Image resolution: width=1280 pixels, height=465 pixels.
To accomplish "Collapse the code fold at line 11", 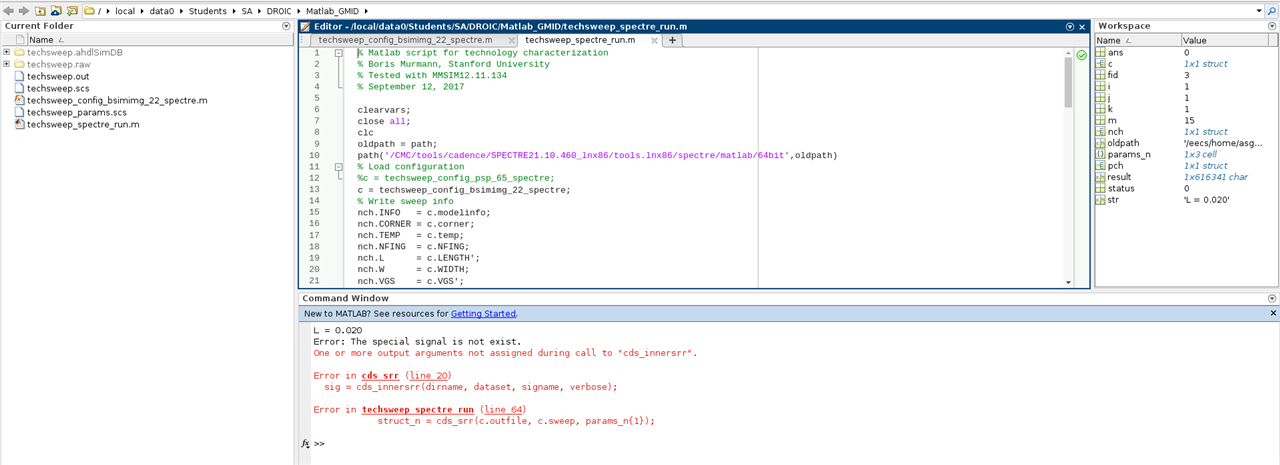I will pos(339,167).
